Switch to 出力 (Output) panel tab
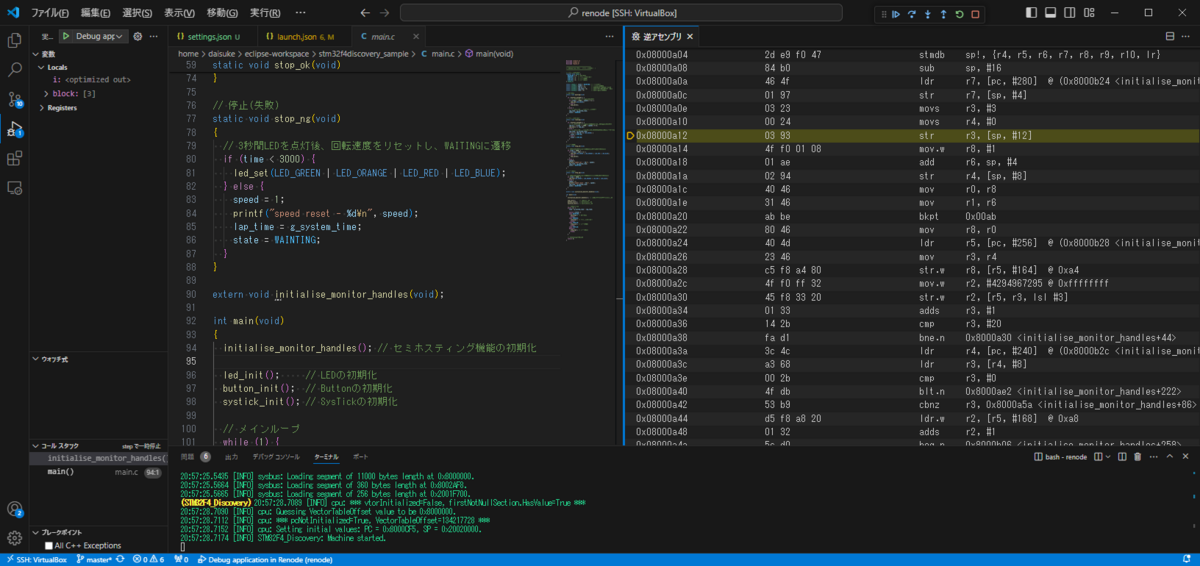The image size is (1200, 566). click(x=231, y=456)
